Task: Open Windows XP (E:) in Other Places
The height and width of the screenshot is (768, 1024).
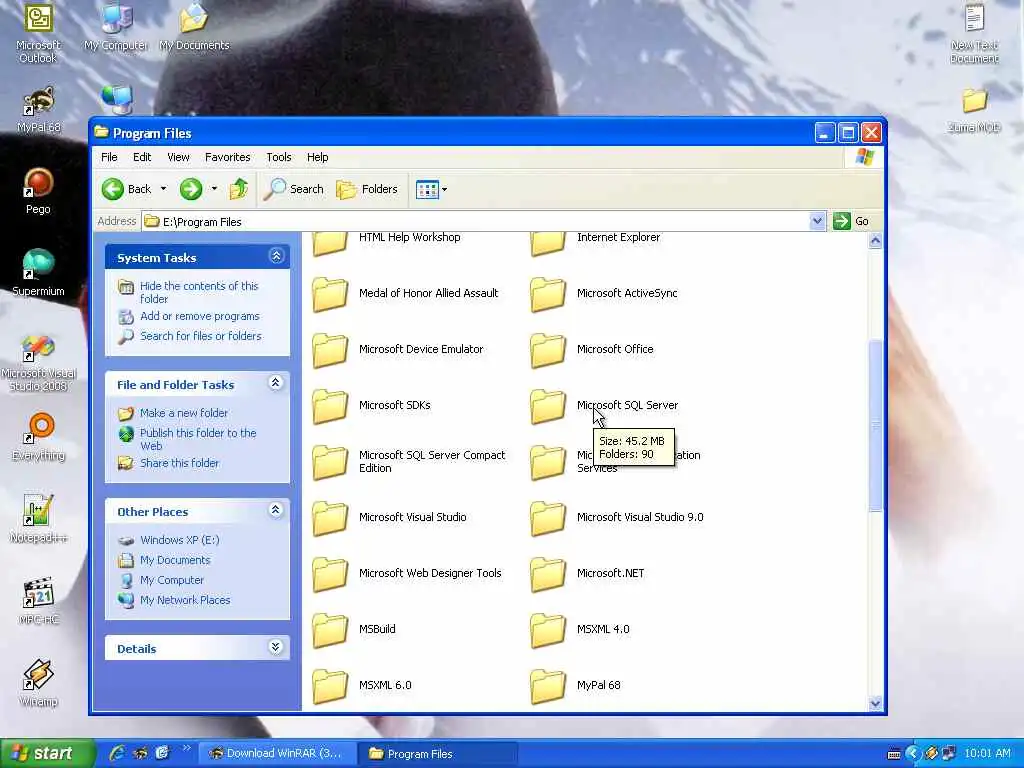Action: tap(180, 540)
